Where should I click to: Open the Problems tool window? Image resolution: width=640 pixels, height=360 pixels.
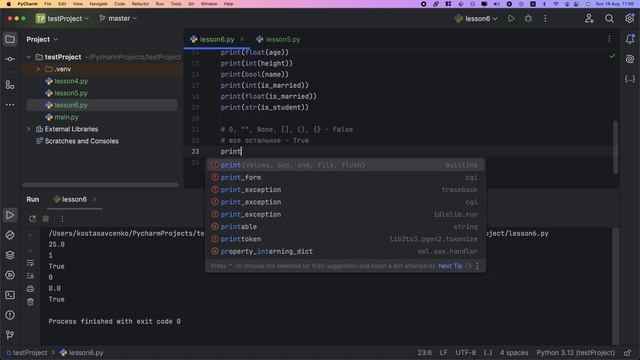[x=10, y=315]
